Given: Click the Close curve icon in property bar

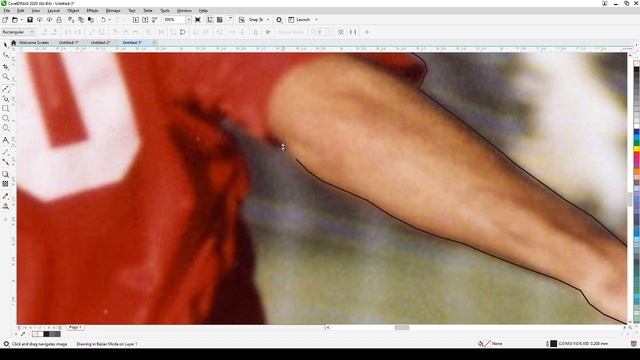Looking at the screenshot, I should coord(183,32).
